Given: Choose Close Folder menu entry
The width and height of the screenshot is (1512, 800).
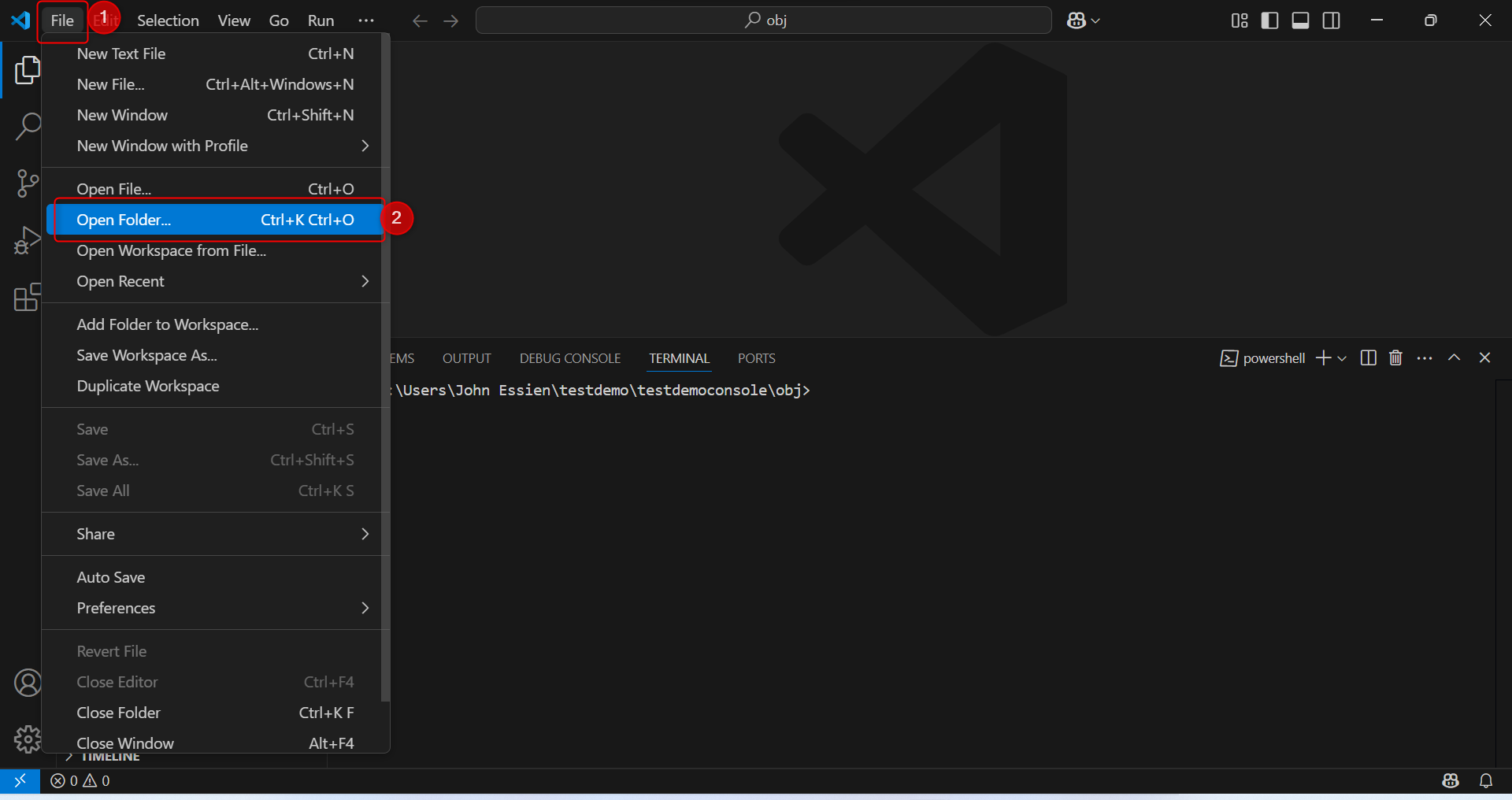Looking at the screenshot, I should pyautogui.click(x=215, y=713).
